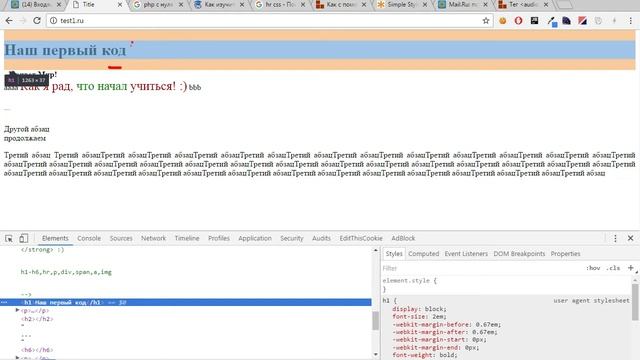Open the Profiles tab
The width and height of the screenshot is (640, 360).
click(x=219, y=238)
